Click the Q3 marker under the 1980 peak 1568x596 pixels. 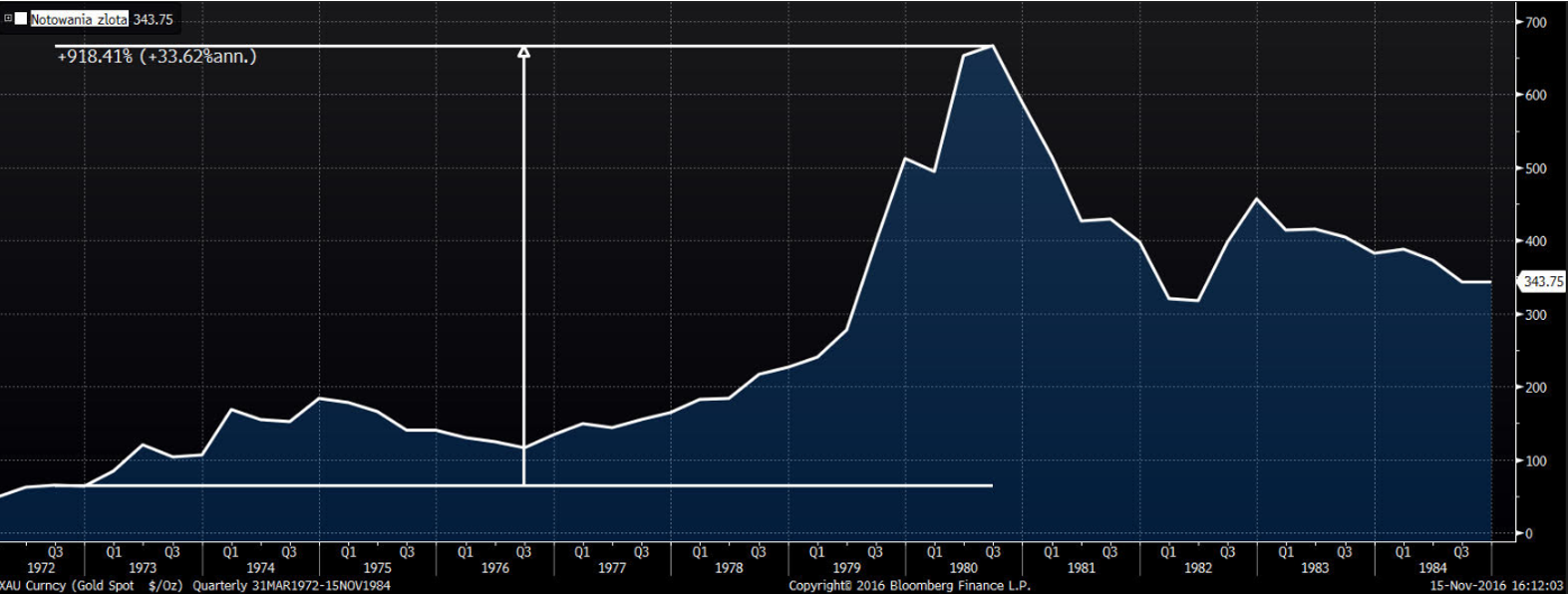[x=993, y=551]
